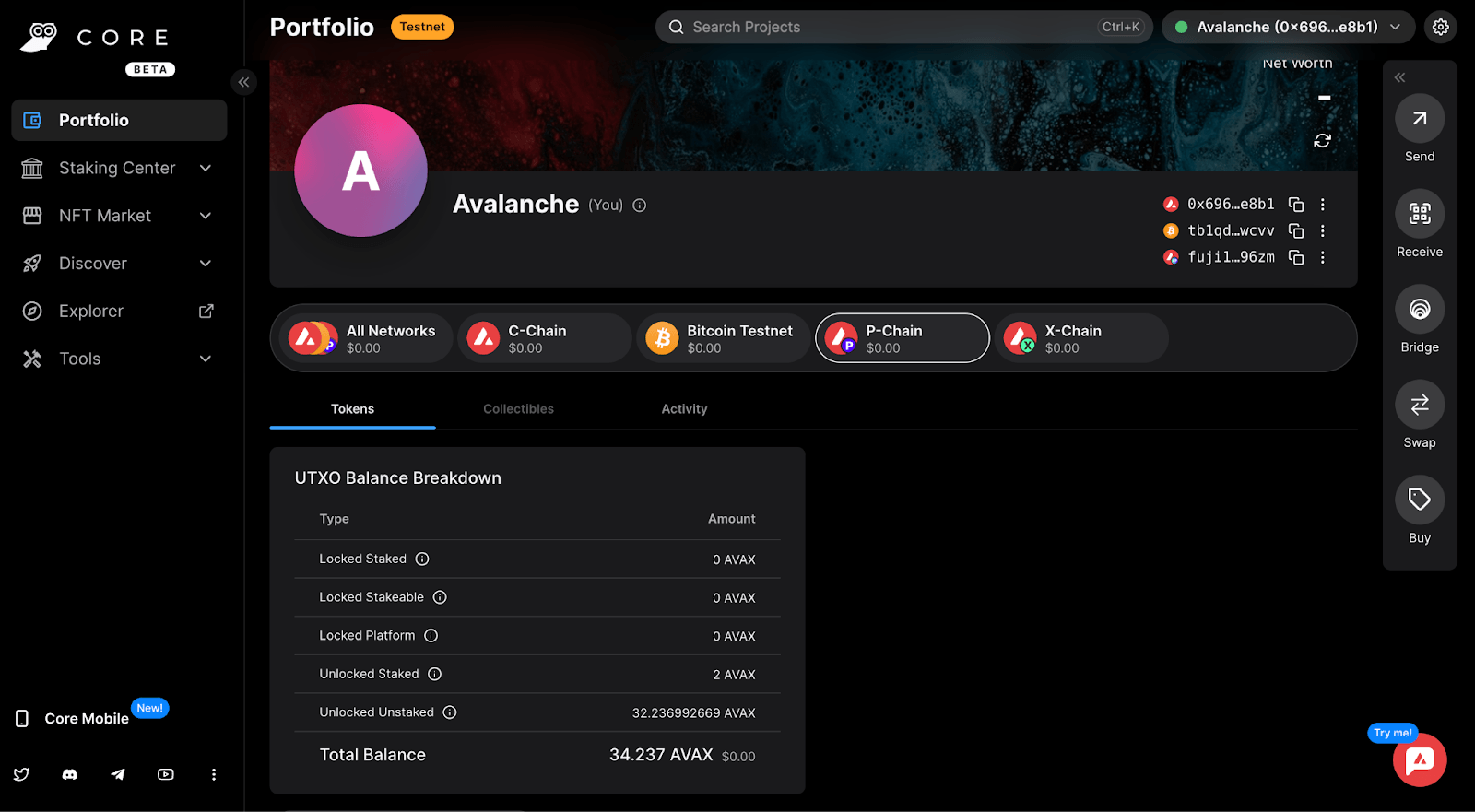Click the Total Balance 34.237 AVAX value

click(x=661, y=755)
